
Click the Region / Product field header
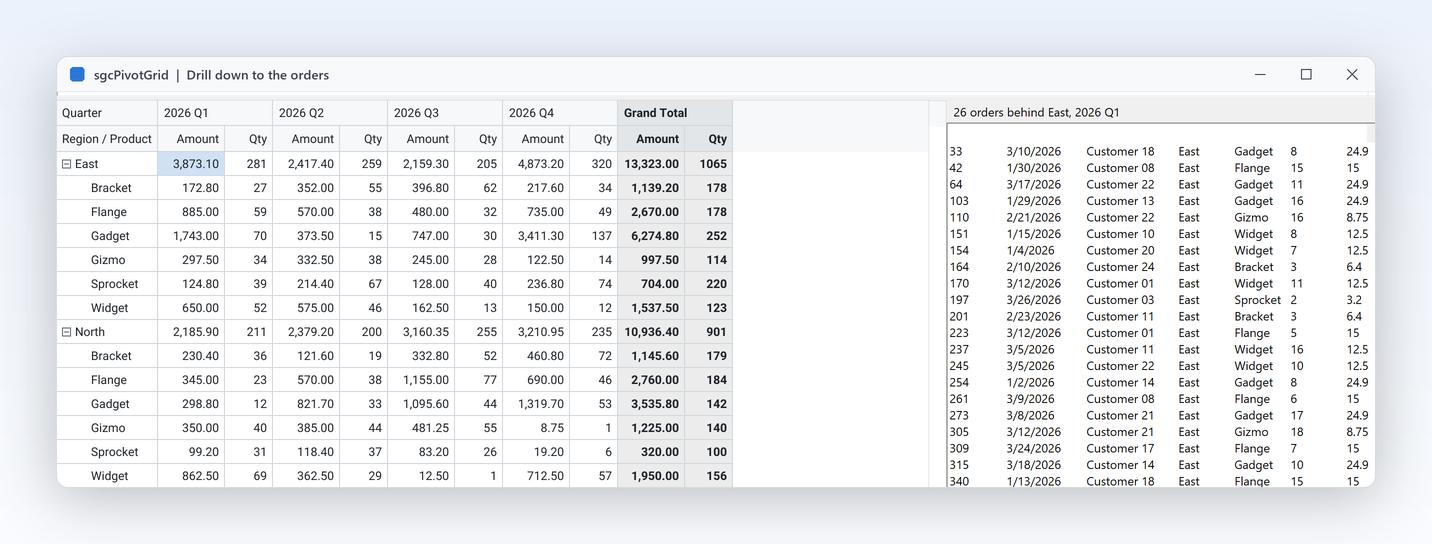pos(107,139)
